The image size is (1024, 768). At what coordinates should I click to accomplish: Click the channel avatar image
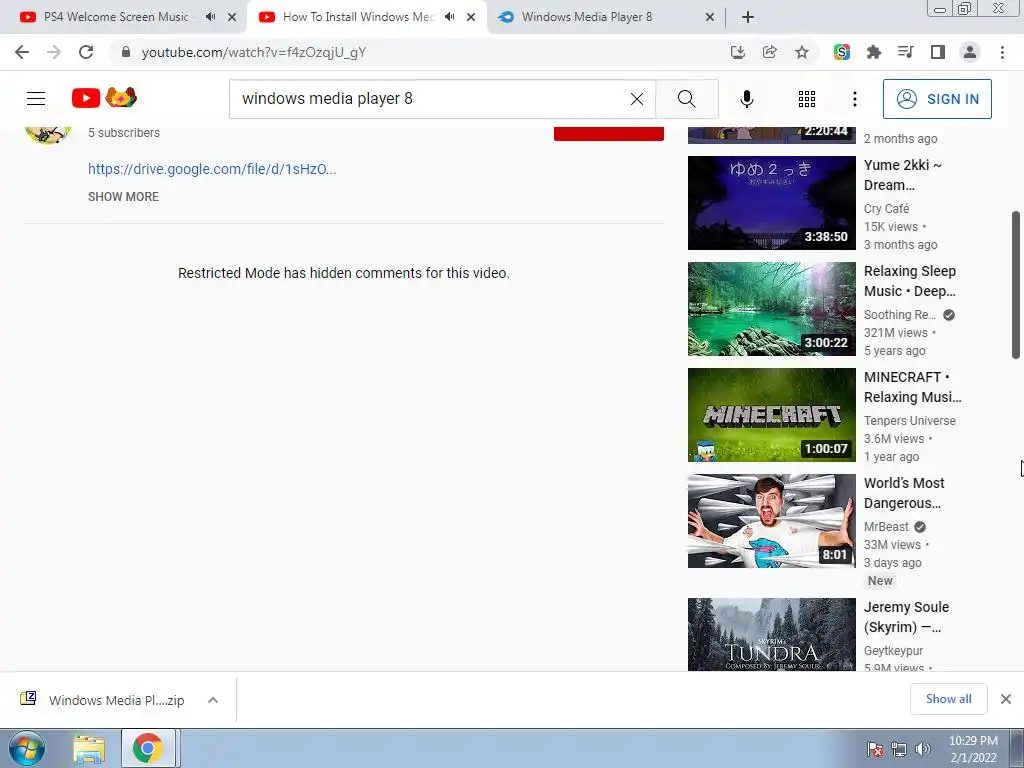(x=47, y=133)
